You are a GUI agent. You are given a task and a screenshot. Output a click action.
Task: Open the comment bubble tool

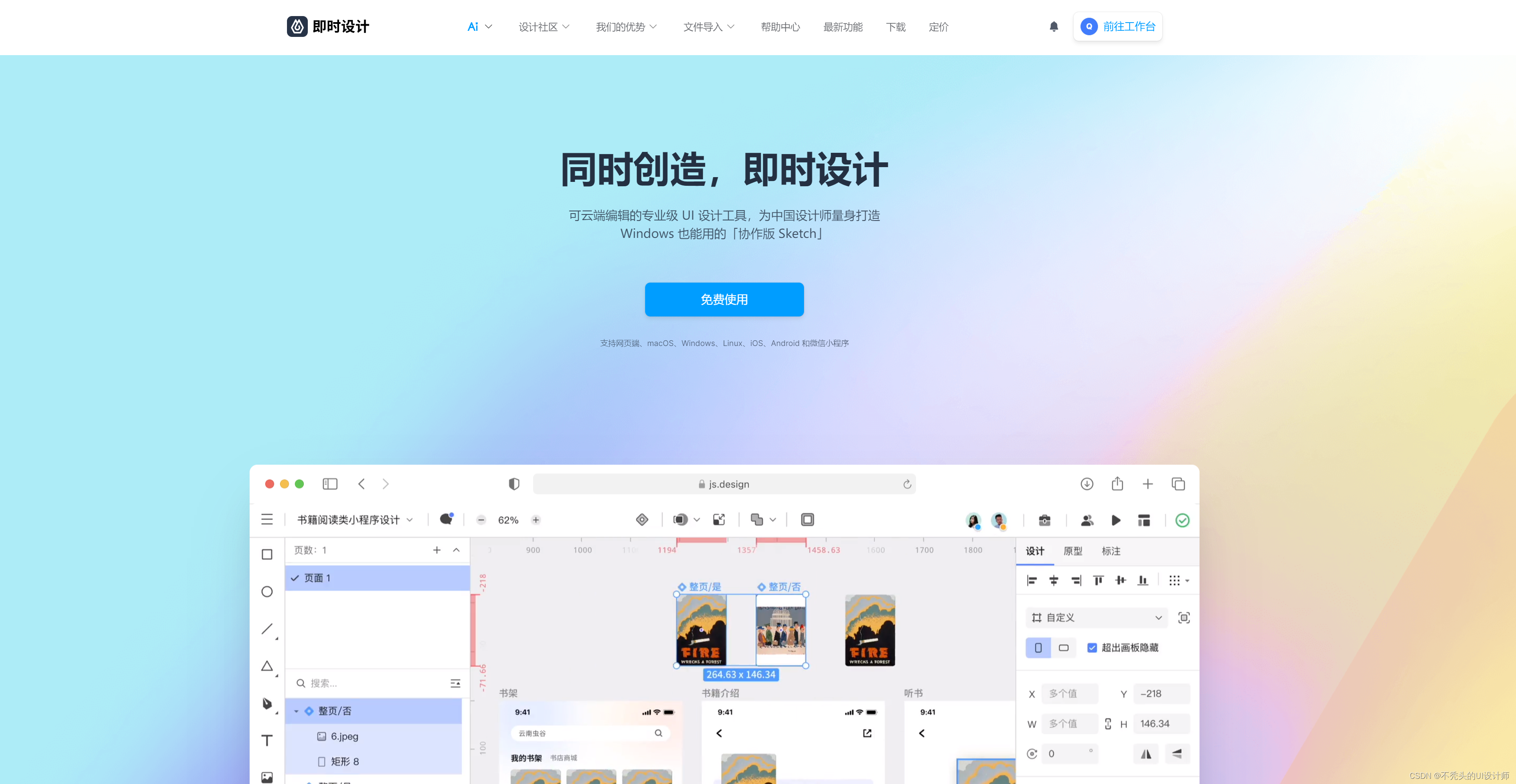click(446, 519)
